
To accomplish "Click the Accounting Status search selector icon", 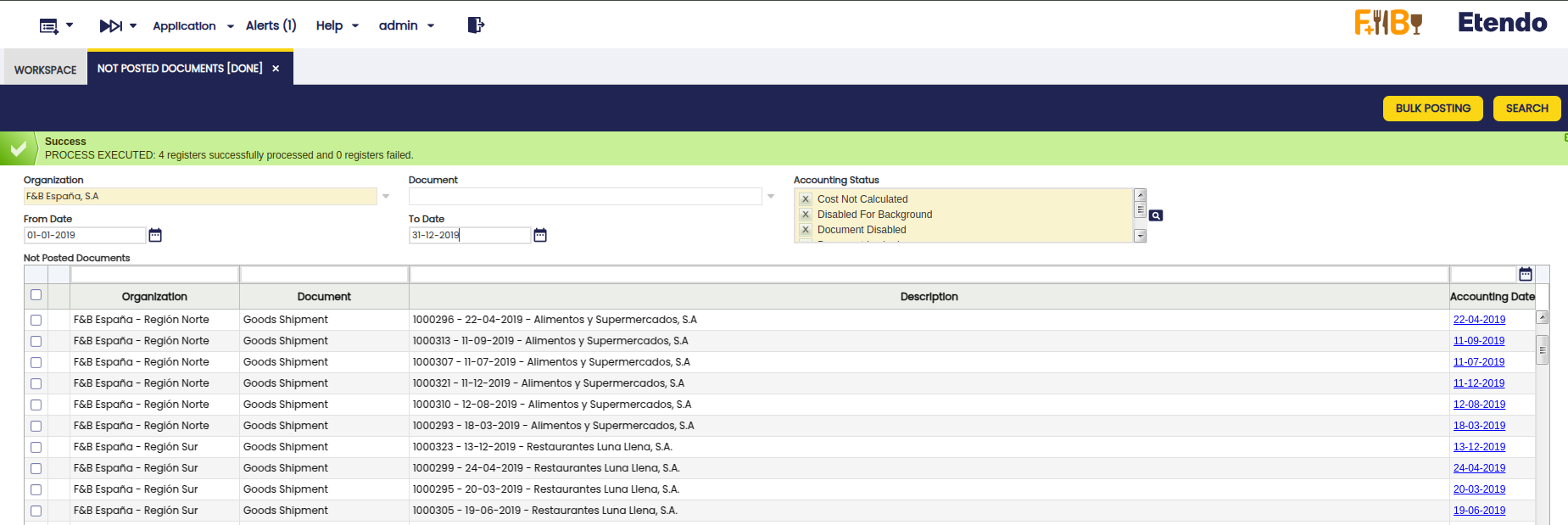I will click(1156, 215).
